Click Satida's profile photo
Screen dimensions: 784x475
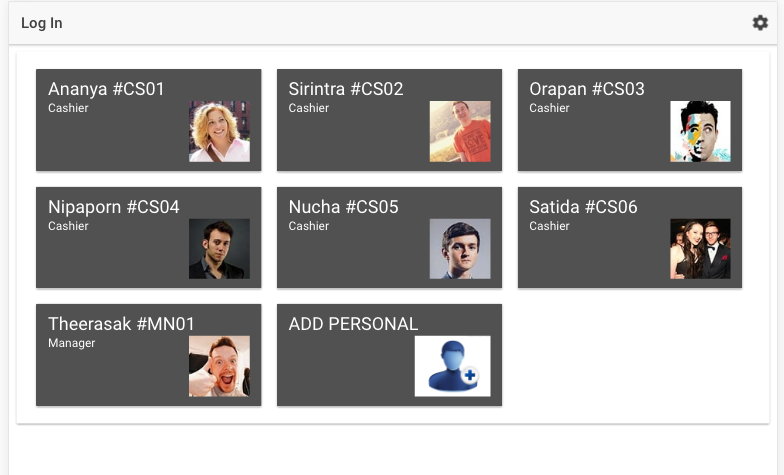pos(700,249)
